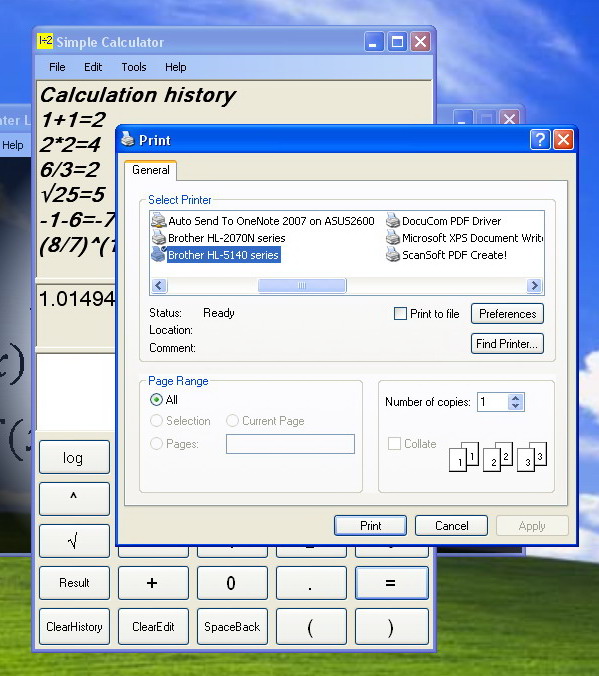Image resolution: width=599 pixels, height=676 pixels.
Task: Click the Brother HL-2070N series printer icon
Action: 159,237
